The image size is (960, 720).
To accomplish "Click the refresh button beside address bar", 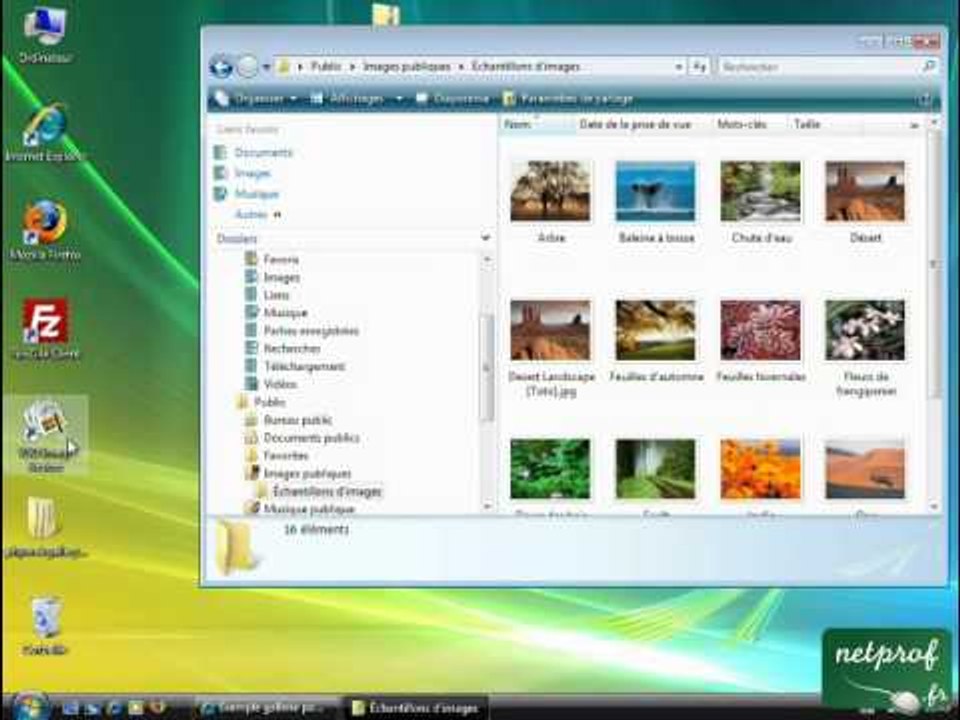I will (x=700, y=67).
